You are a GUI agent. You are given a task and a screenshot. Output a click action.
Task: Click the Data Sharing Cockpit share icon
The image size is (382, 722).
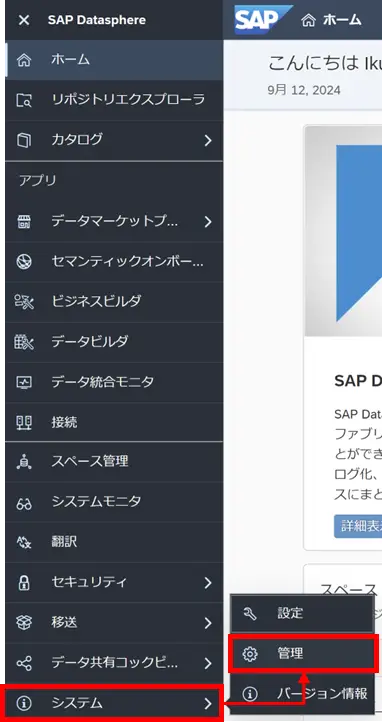click(23, 663)
